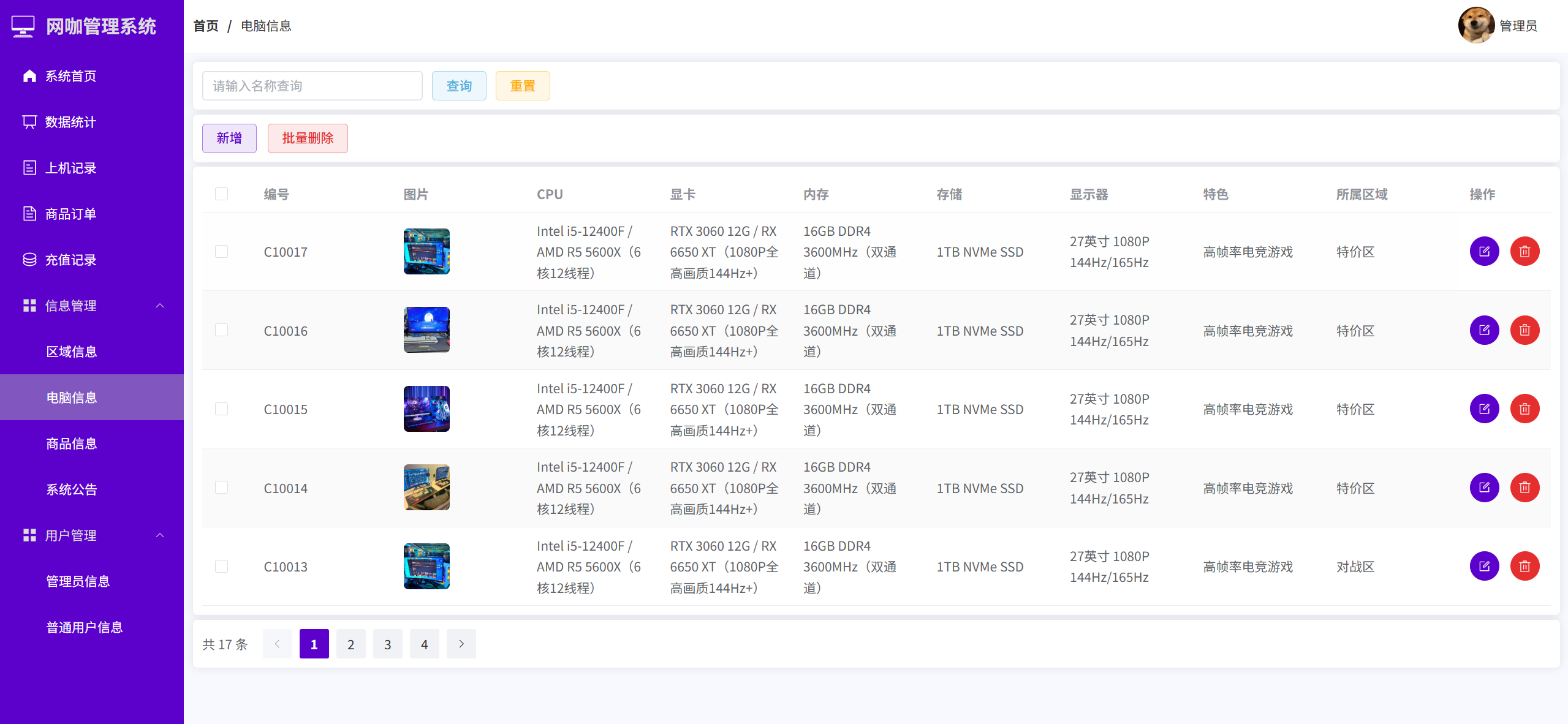This screenshot has width=1568, height=724.
Task: Click edit icon for computer C10017
Action: pyautogui.click(x=1483, y=251)
